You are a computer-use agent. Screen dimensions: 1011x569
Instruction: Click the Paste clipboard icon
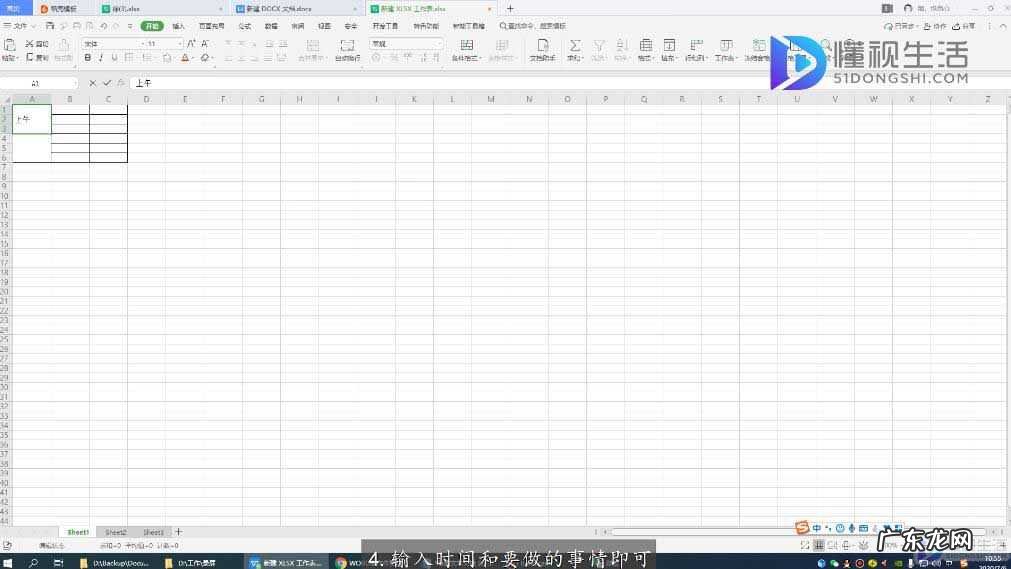click(10, 45)
